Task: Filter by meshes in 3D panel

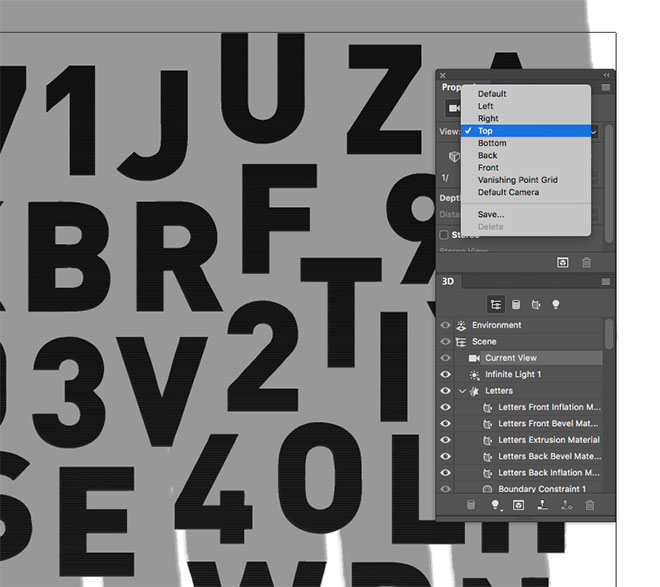Action: point(516,304)
